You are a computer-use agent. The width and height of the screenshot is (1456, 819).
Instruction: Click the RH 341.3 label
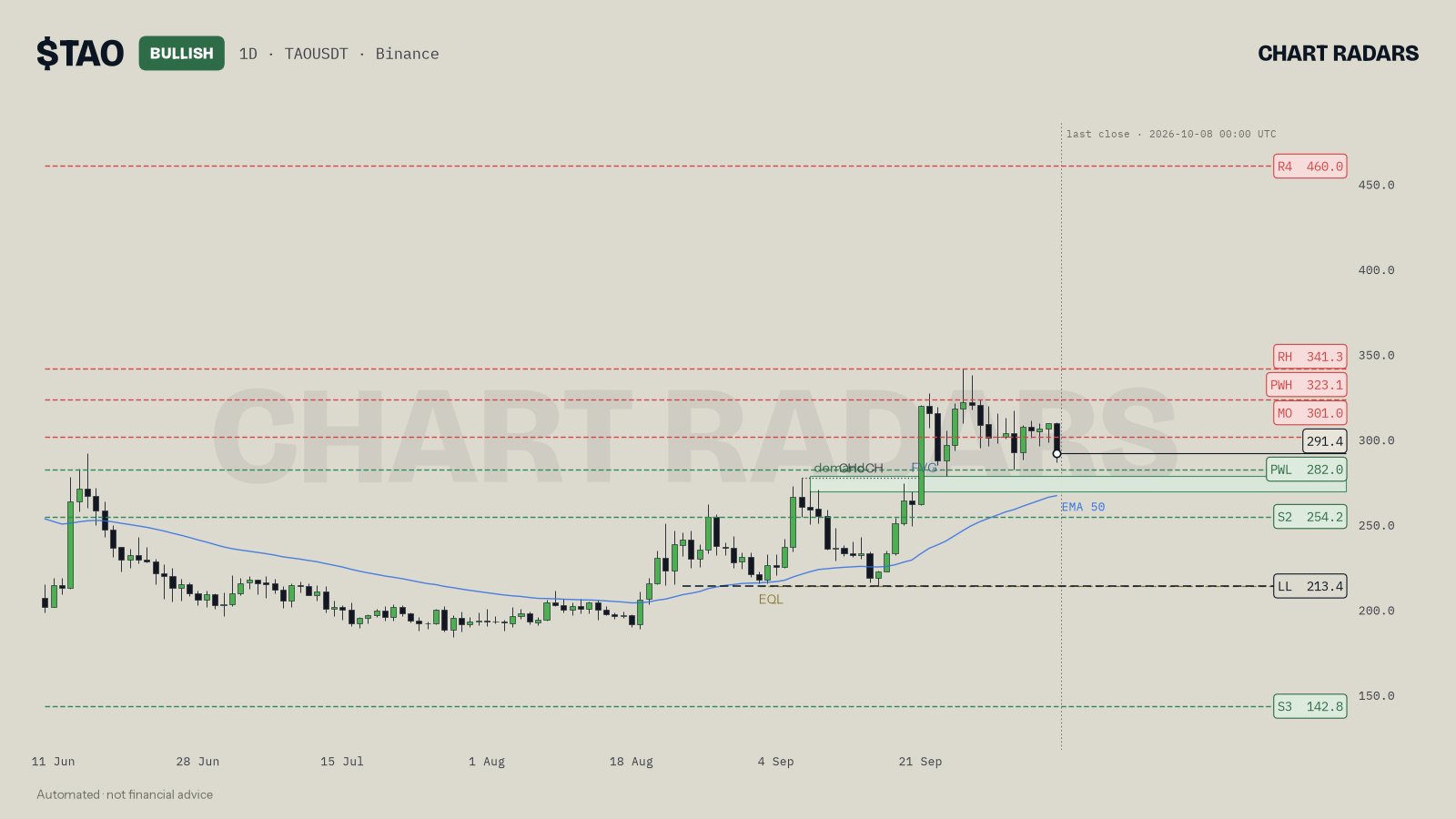coord(1309,357)
